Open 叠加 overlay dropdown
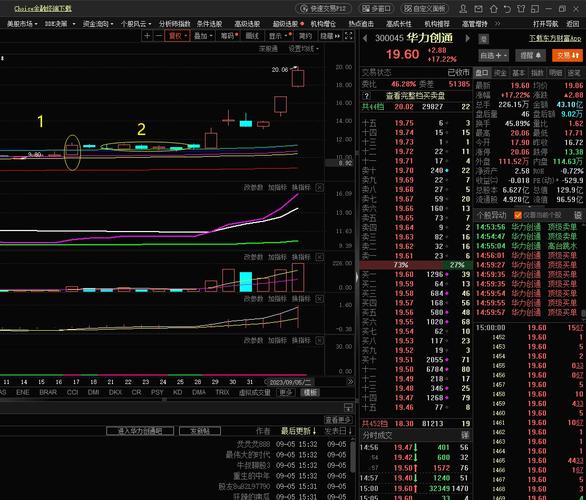Screen dimensions: 586x500 pyautogui.click(x=203, y=36)
